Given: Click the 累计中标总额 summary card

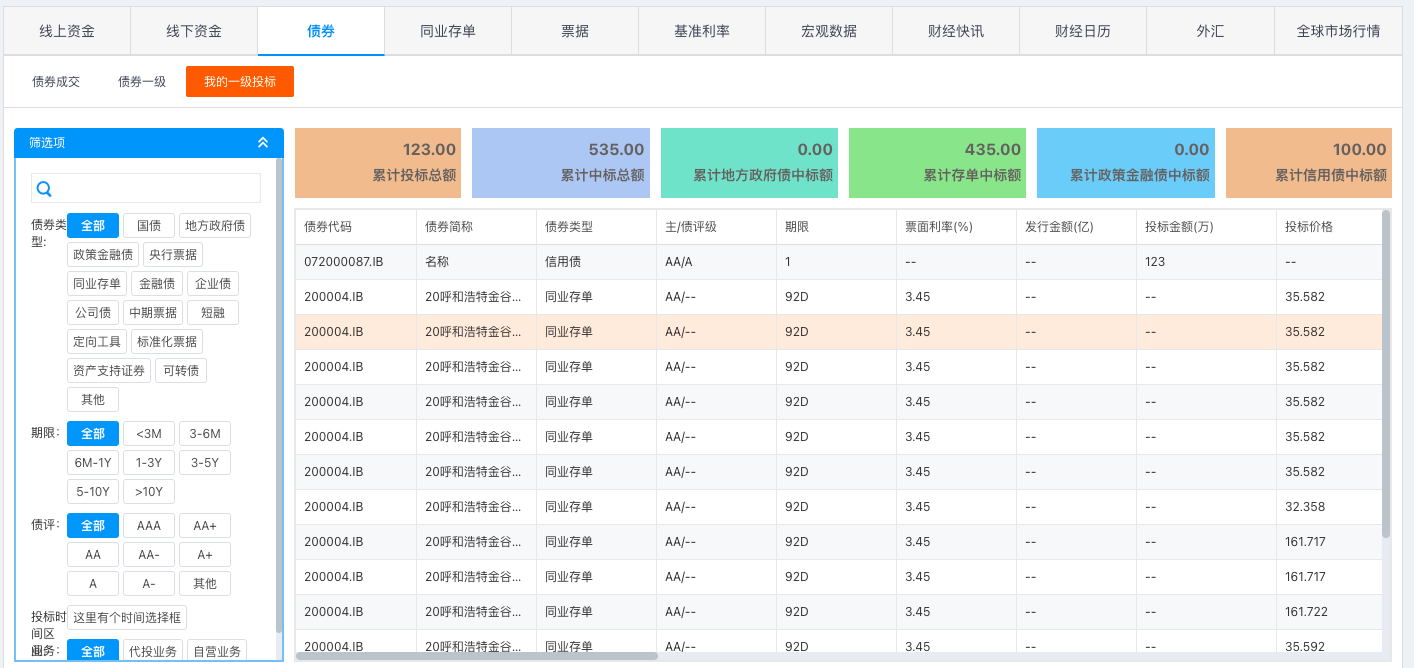Looking at the screenshot, I should click(561, 162).
